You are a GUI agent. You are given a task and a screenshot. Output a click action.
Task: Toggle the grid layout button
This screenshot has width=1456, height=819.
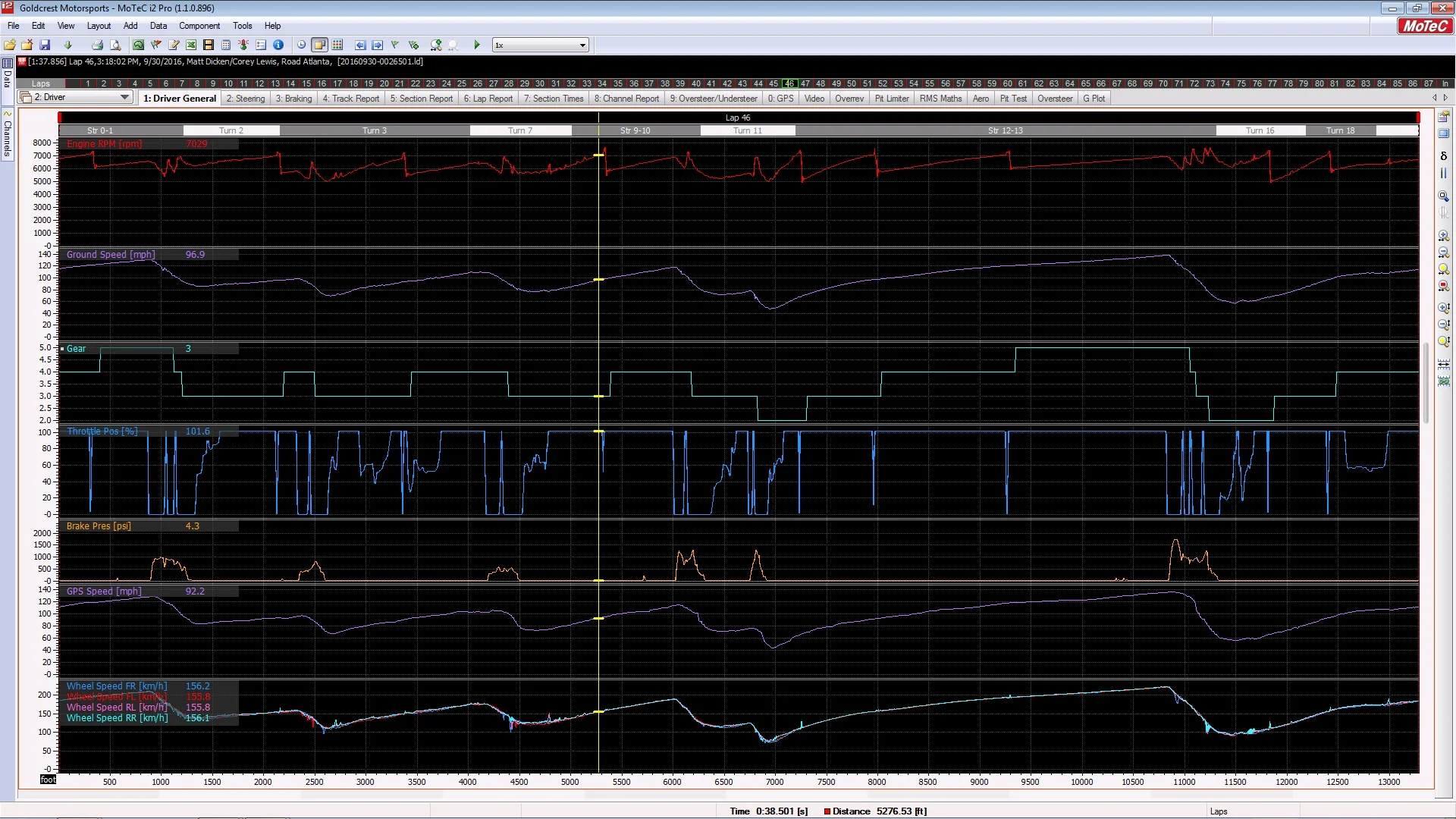point(337,45)
